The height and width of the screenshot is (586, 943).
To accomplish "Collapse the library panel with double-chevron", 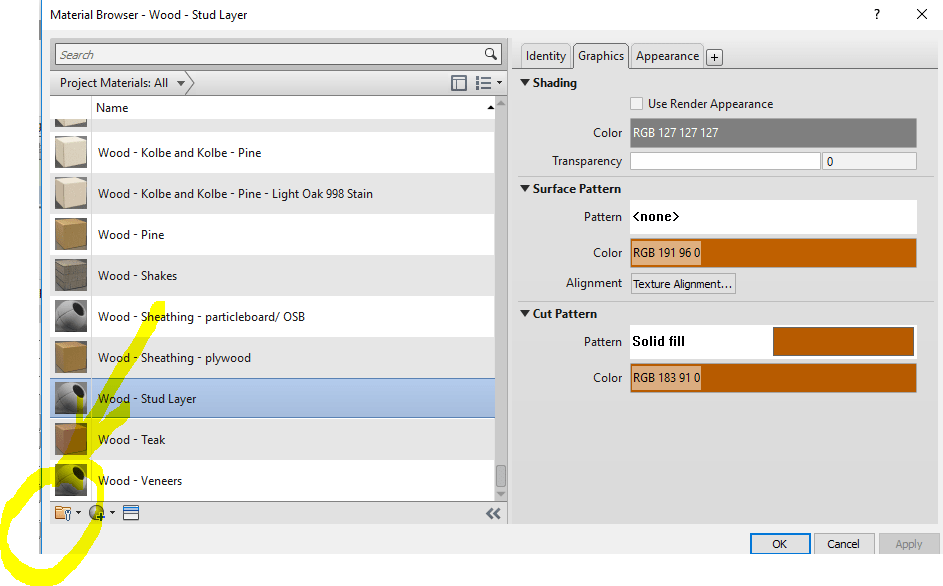I will point(492,512).
